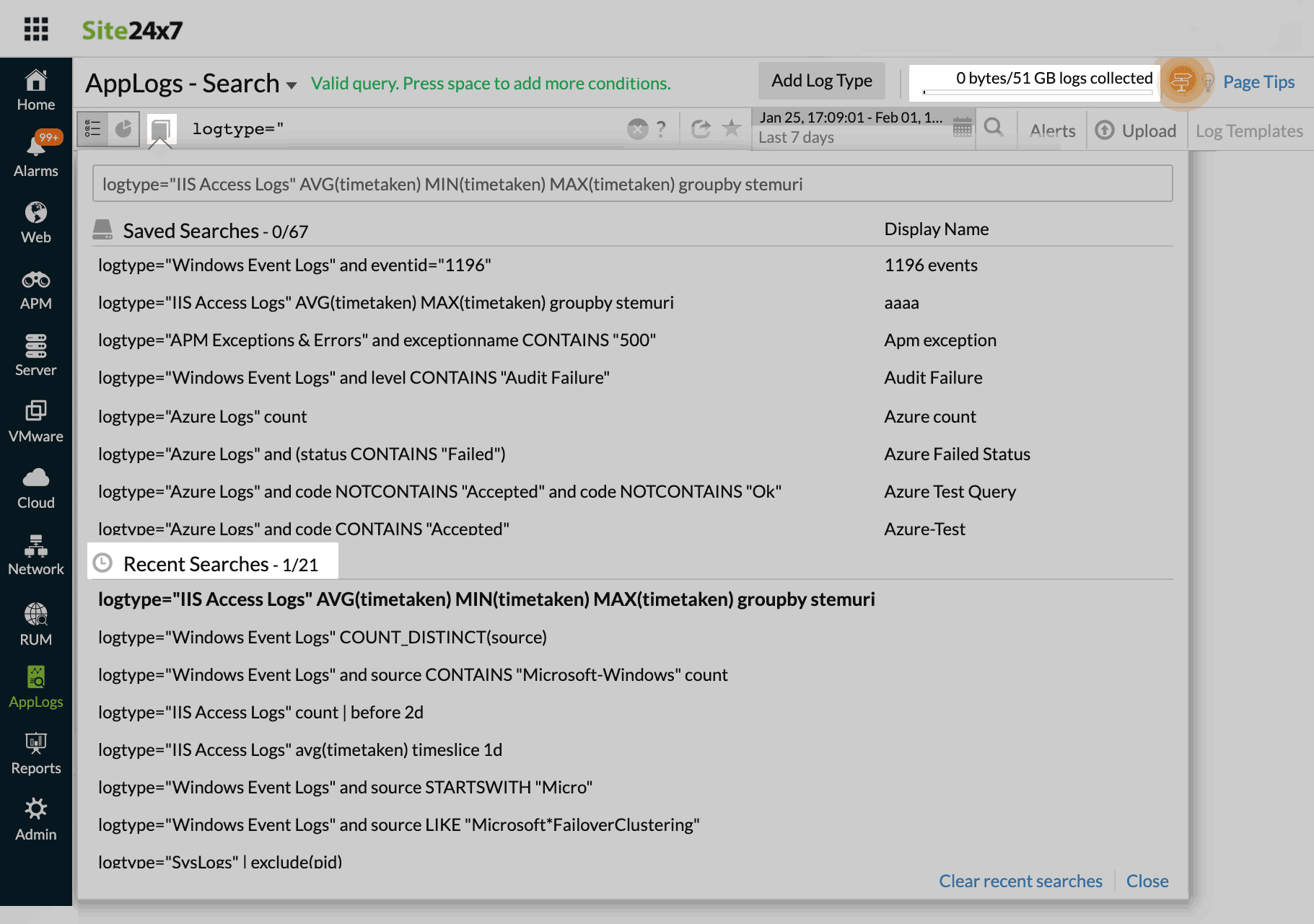Star the current search query
1314x924 pixels.
(x=731, y=128)
